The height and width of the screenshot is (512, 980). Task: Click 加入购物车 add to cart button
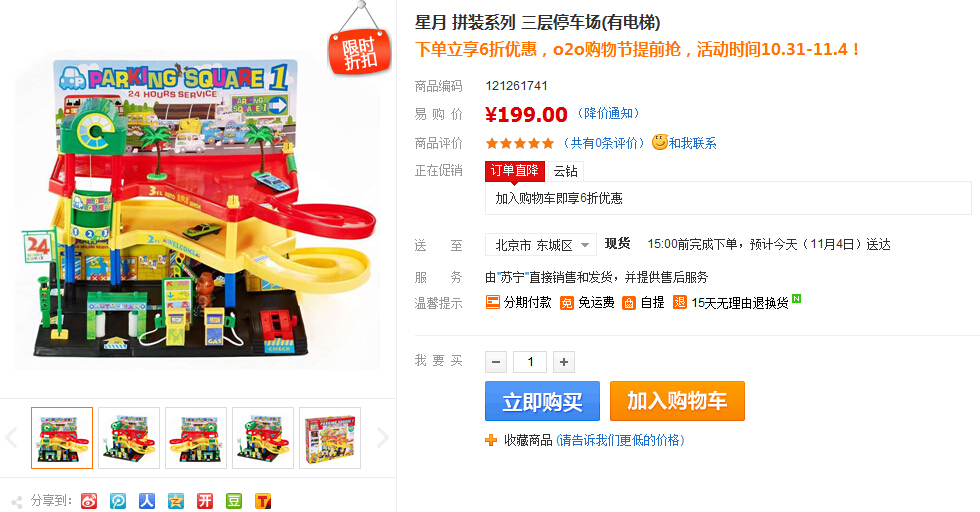coord(678,401)
